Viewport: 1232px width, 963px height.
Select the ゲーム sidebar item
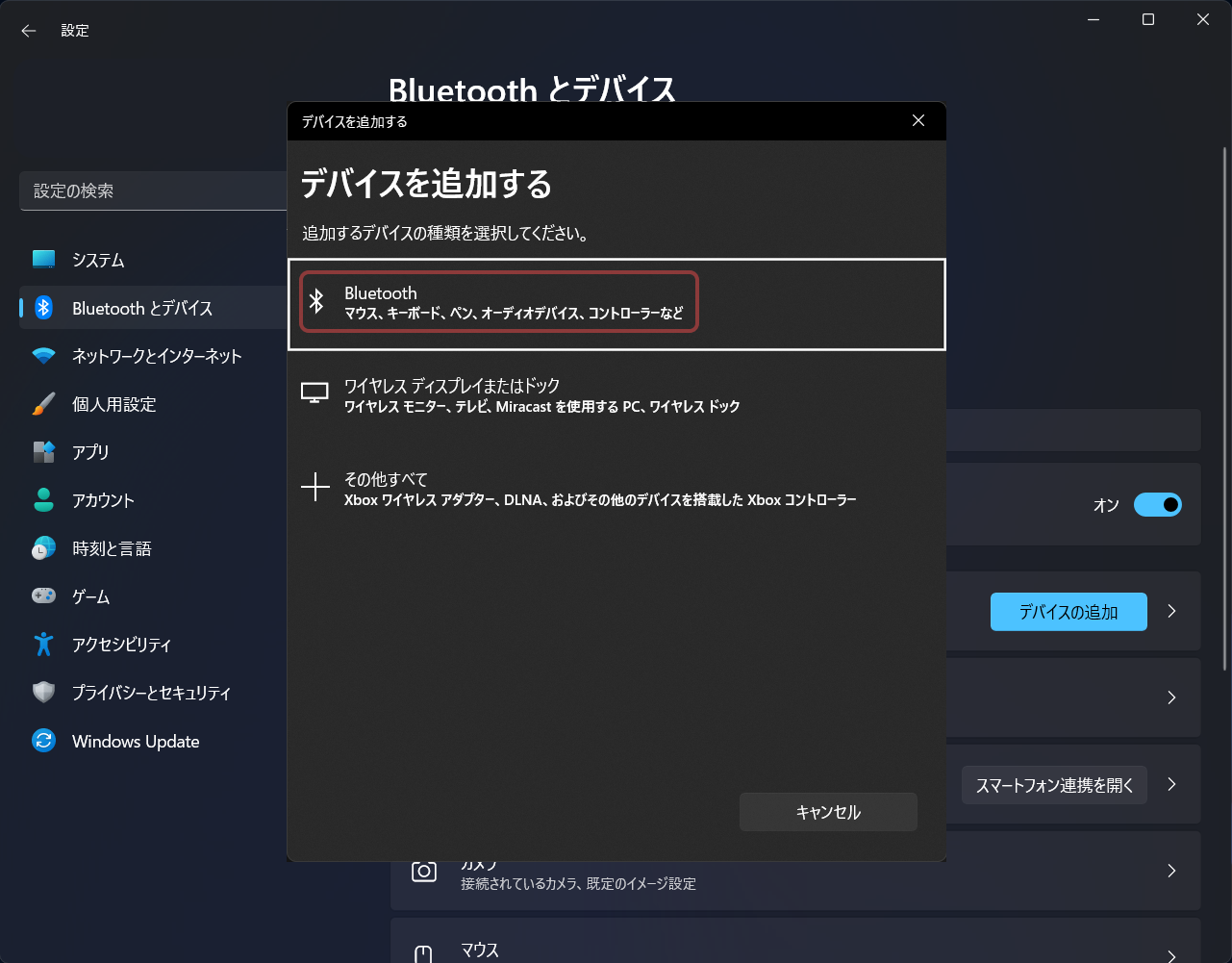click(x=90, y=596)
